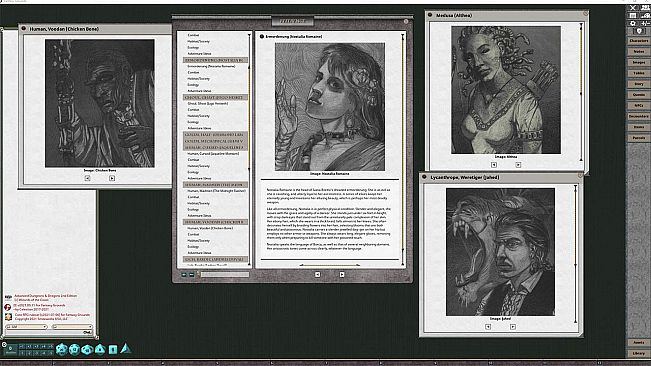The height and width of the screenshot is (366, 651).
Task: Go to previous record in Medusa window
Action: click(494, 165)
